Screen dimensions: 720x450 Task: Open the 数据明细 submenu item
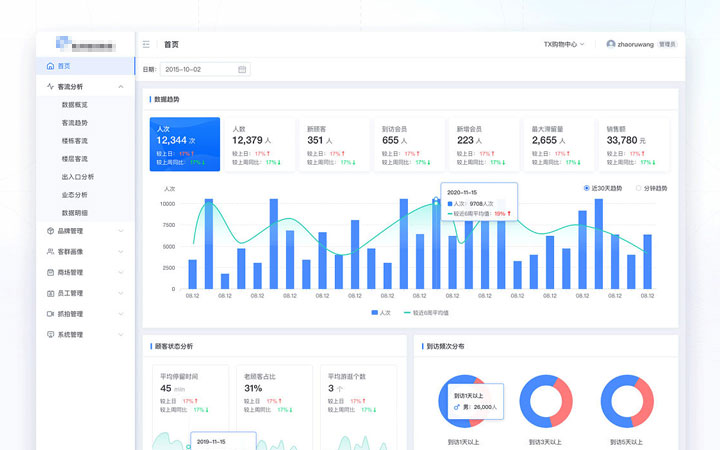coord(74,213)
